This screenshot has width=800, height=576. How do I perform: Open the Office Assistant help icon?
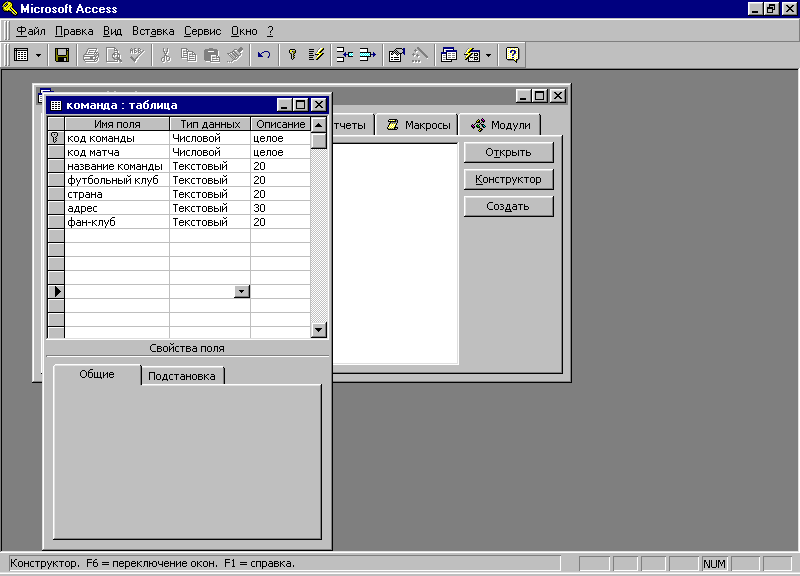coord(512,55)
